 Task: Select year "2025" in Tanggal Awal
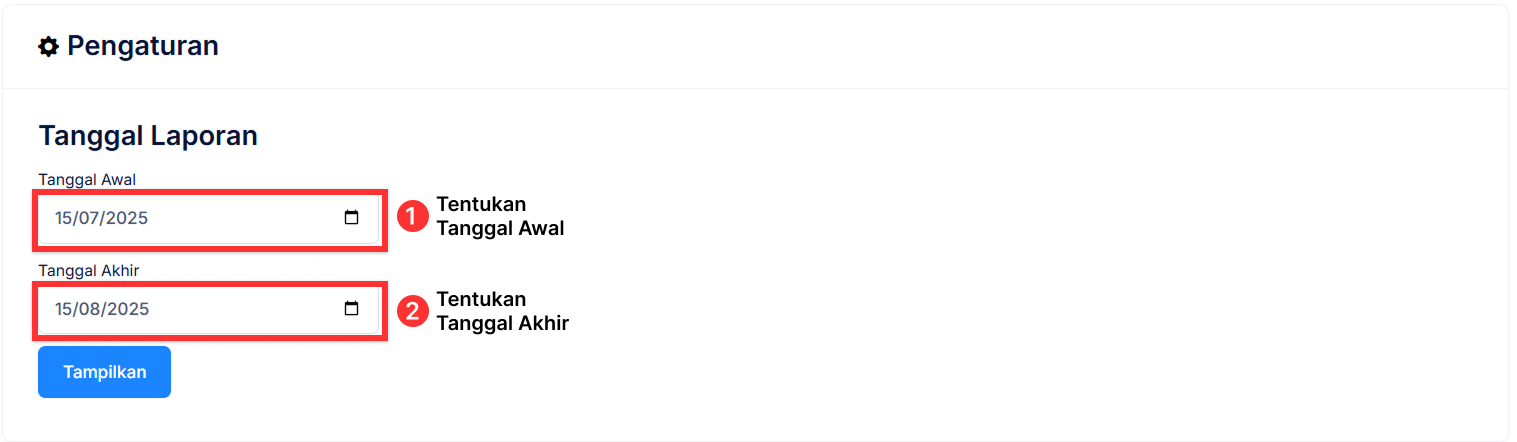click(x=128, y=219)
